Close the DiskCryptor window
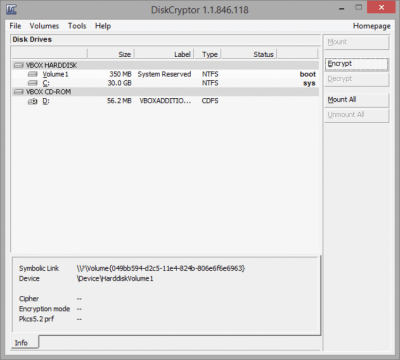The image size is (400, 360). coord(381,7)
